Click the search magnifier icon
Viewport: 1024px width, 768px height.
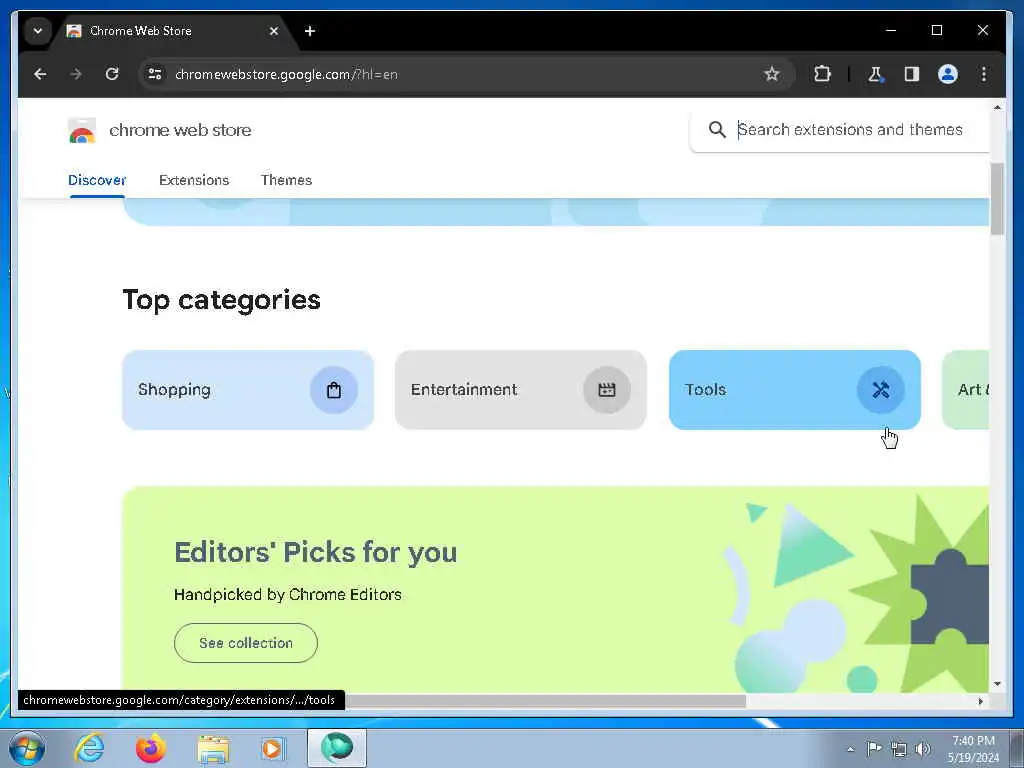[717, 129]
